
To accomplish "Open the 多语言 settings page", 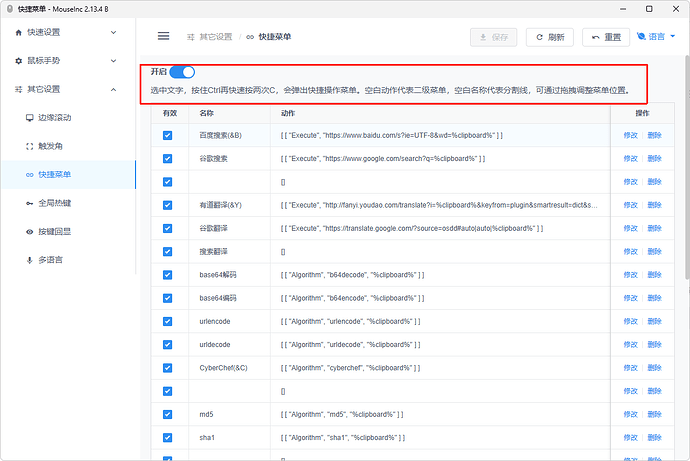I will tap(68, 260).
